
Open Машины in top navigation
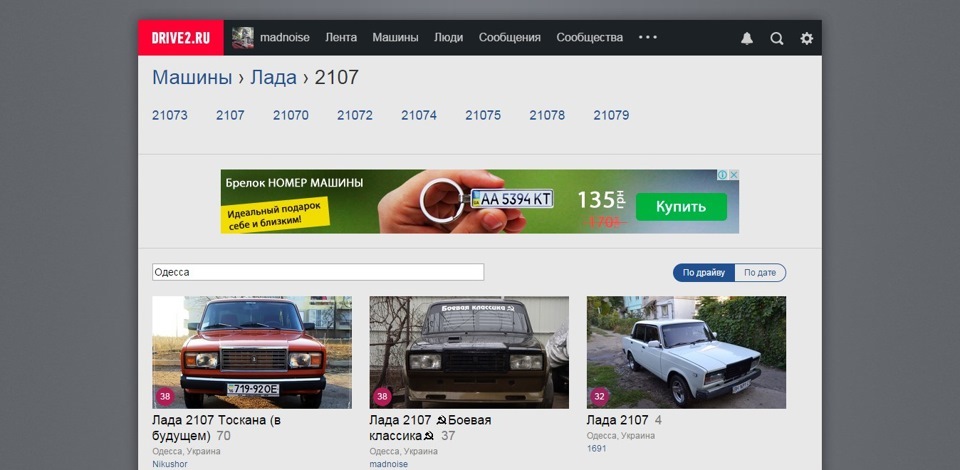click(x=396, y=37)
